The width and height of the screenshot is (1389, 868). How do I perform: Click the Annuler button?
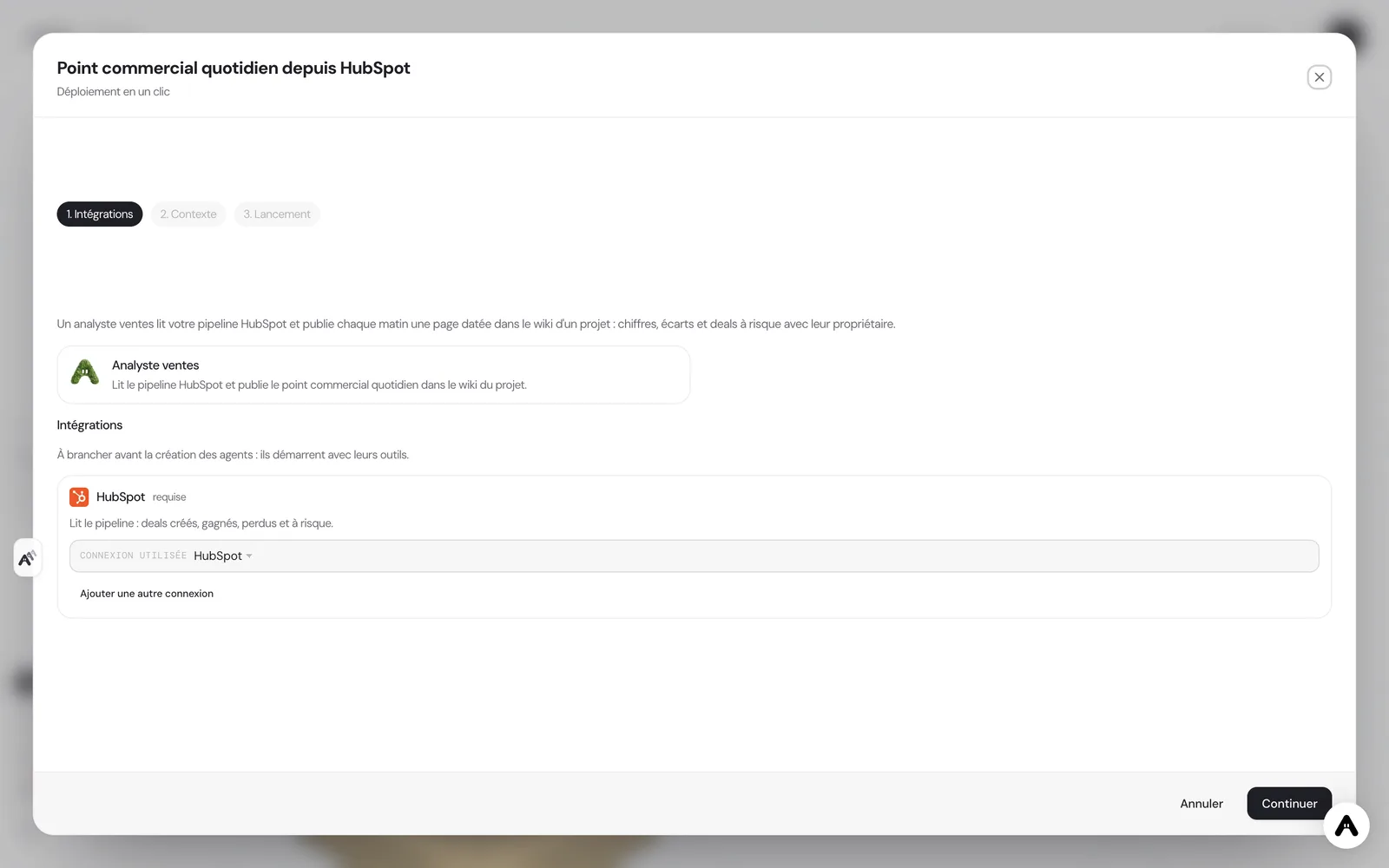coord(1201,804)
